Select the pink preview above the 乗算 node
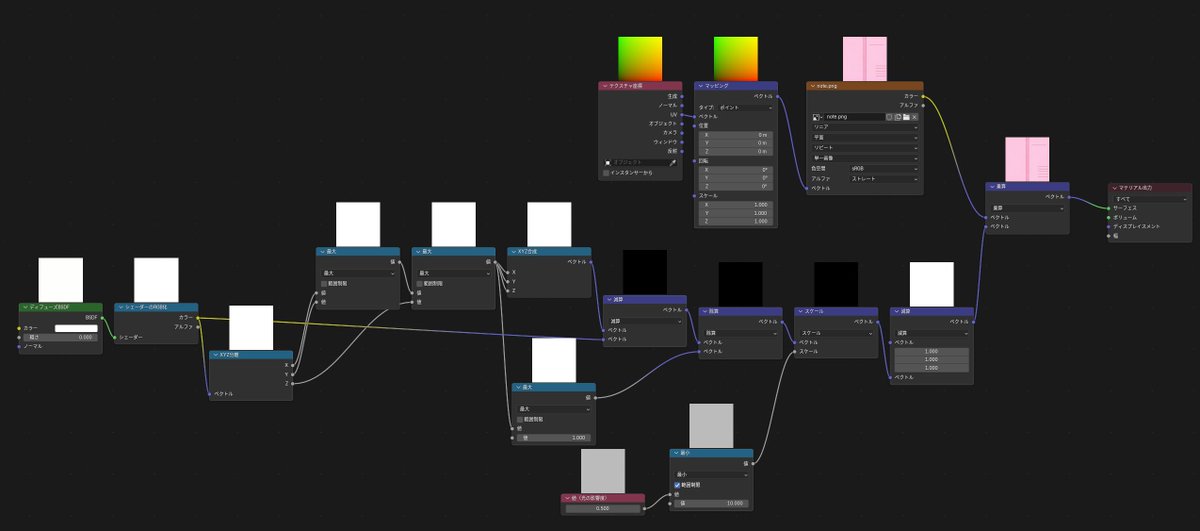The height and width of the screenshot is (531, 1200). [x=1027, y=159]
